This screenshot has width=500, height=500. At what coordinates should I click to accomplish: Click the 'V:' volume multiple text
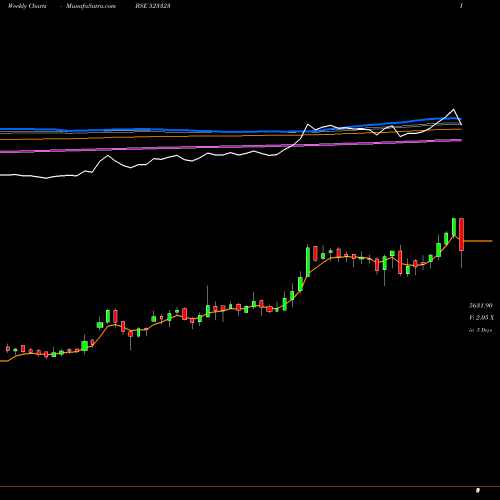tap(481, 318)
